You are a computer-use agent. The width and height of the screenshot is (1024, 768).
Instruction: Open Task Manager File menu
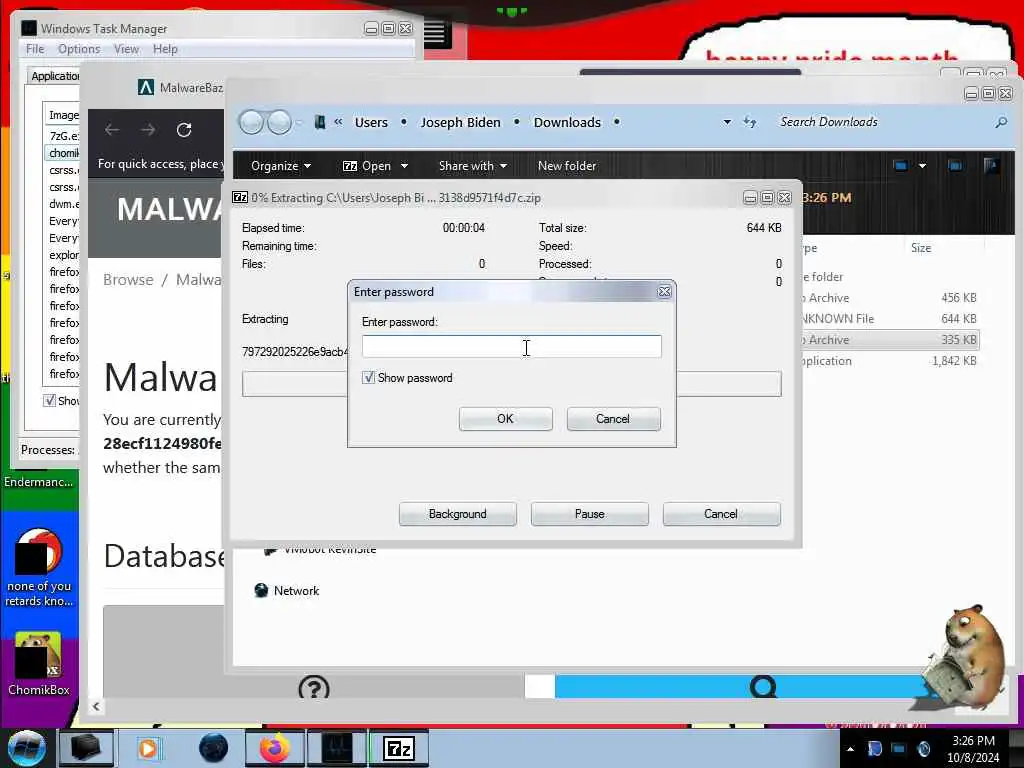tap(35, 49)
